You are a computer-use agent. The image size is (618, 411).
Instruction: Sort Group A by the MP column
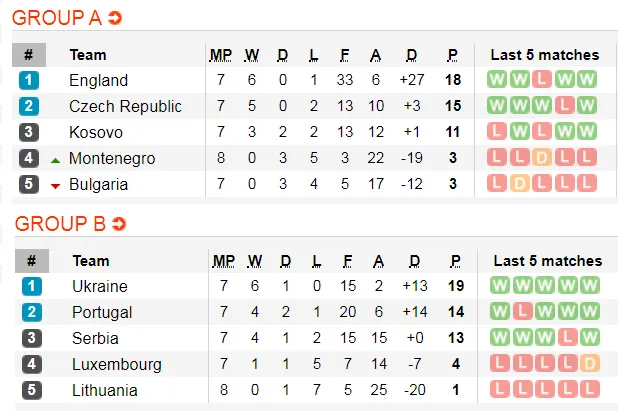[x=220, y=55]
